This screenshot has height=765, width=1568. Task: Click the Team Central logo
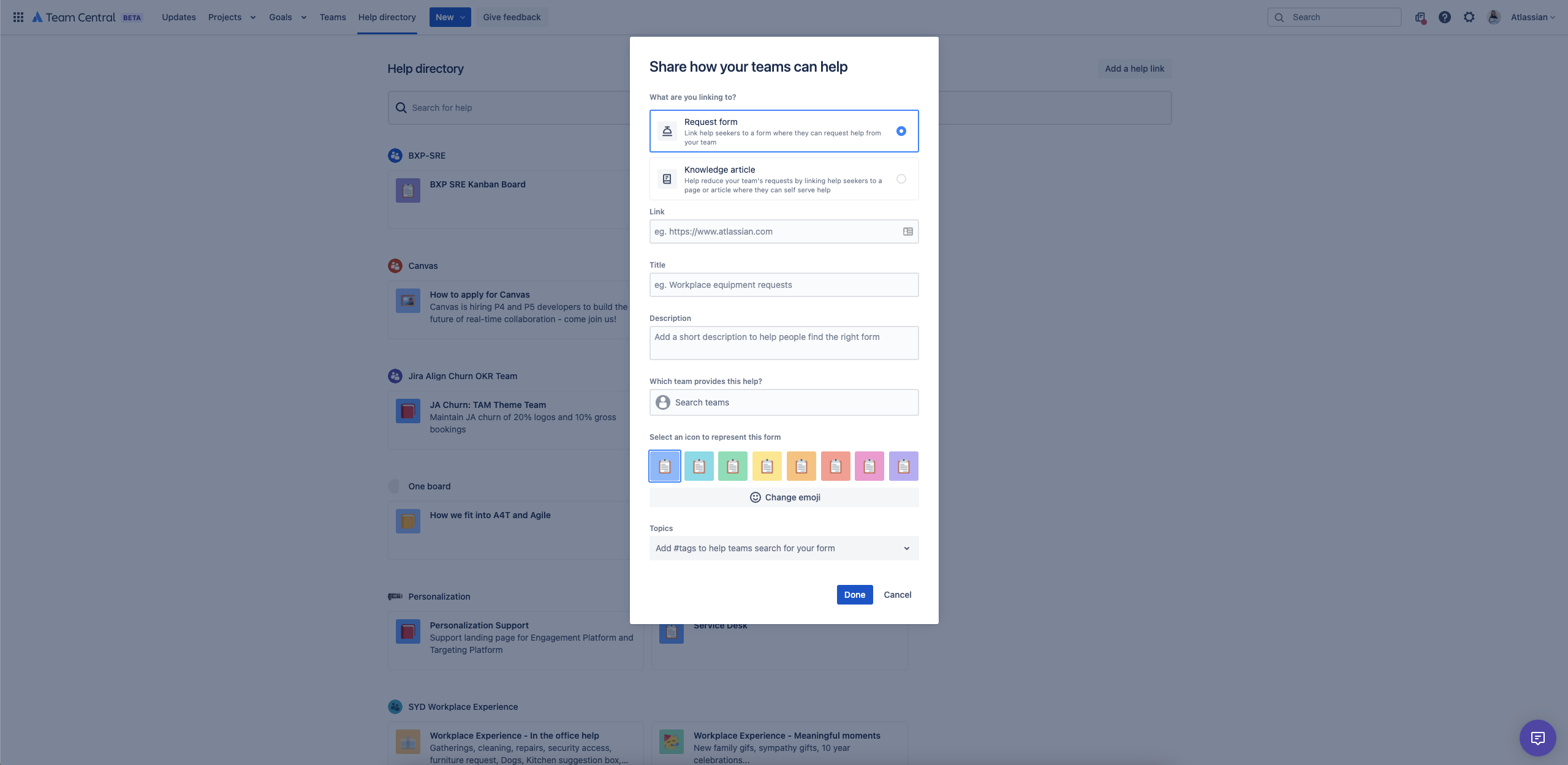coord(74,17)
